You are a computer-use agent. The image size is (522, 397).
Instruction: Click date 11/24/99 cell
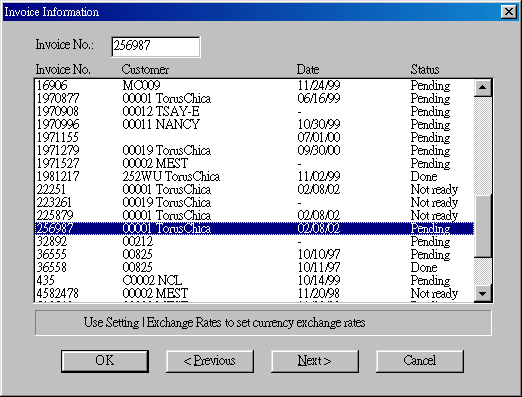pos(319,85)
